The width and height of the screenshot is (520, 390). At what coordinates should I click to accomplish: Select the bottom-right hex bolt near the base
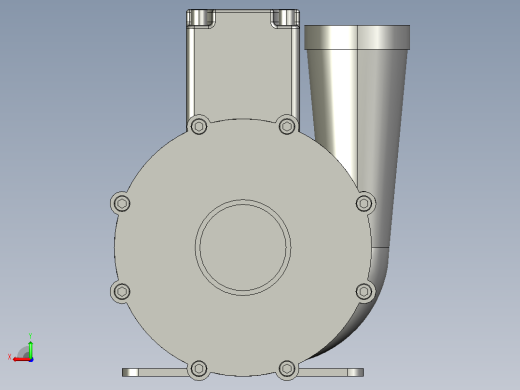click(x=287, y=369)
